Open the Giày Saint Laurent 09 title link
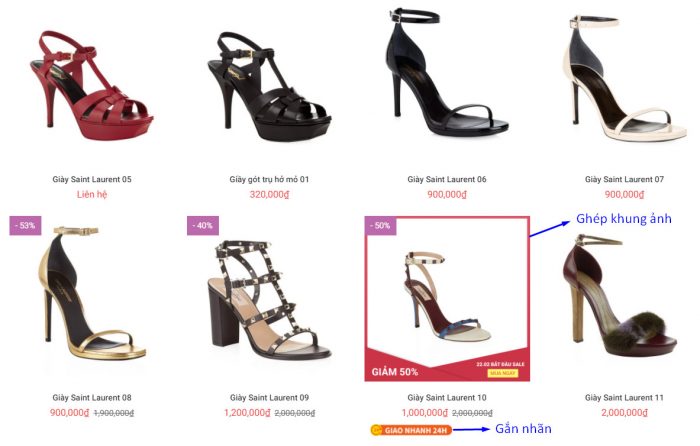 pyautogui.click(x=269, y=397)
